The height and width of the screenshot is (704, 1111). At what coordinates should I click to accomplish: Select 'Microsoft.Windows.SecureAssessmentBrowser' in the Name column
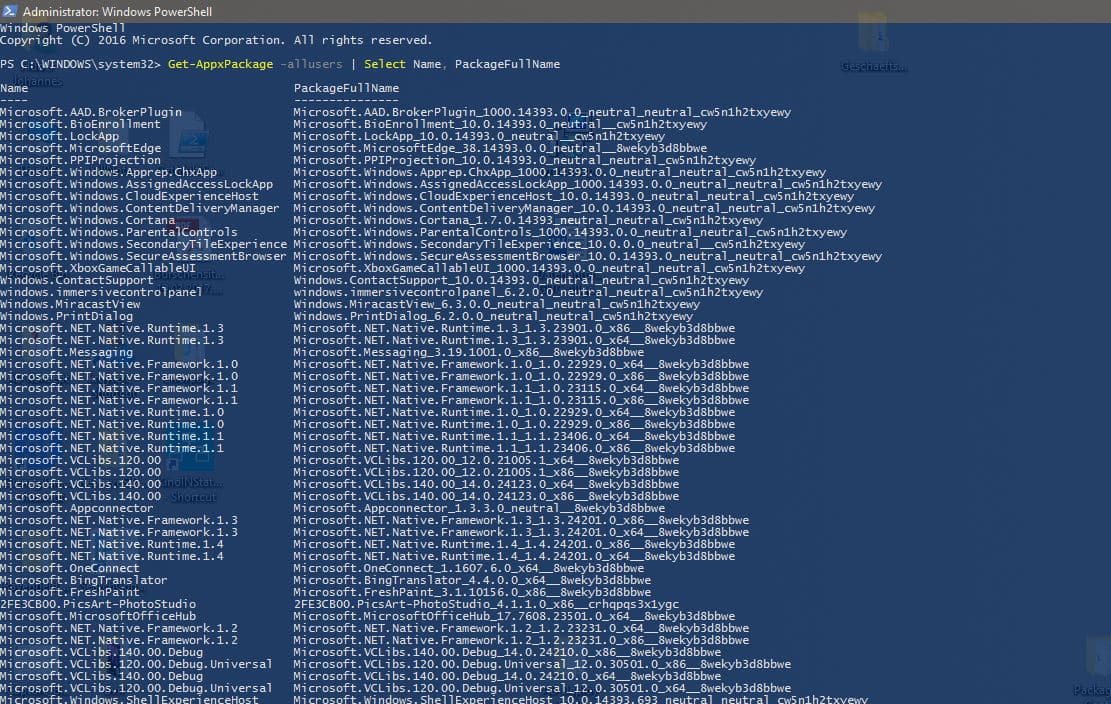143,256
